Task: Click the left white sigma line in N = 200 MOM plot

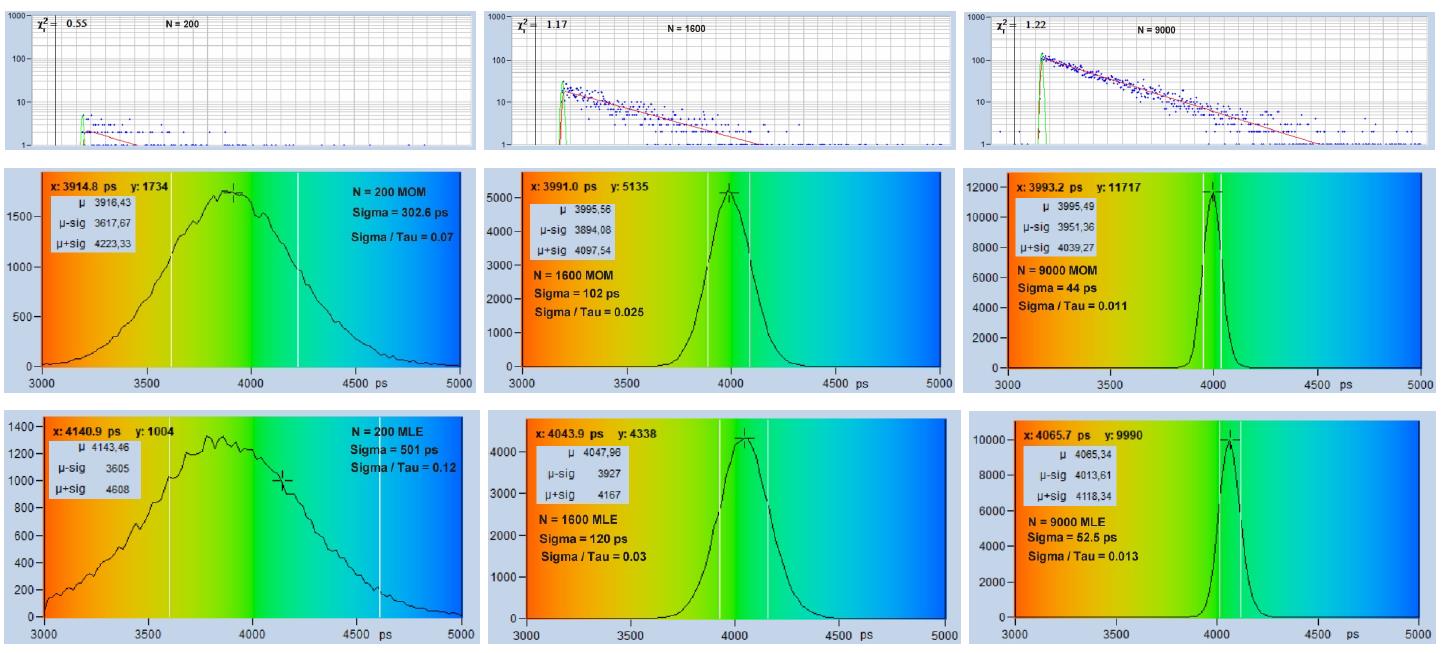Action: tap(171, 270)
